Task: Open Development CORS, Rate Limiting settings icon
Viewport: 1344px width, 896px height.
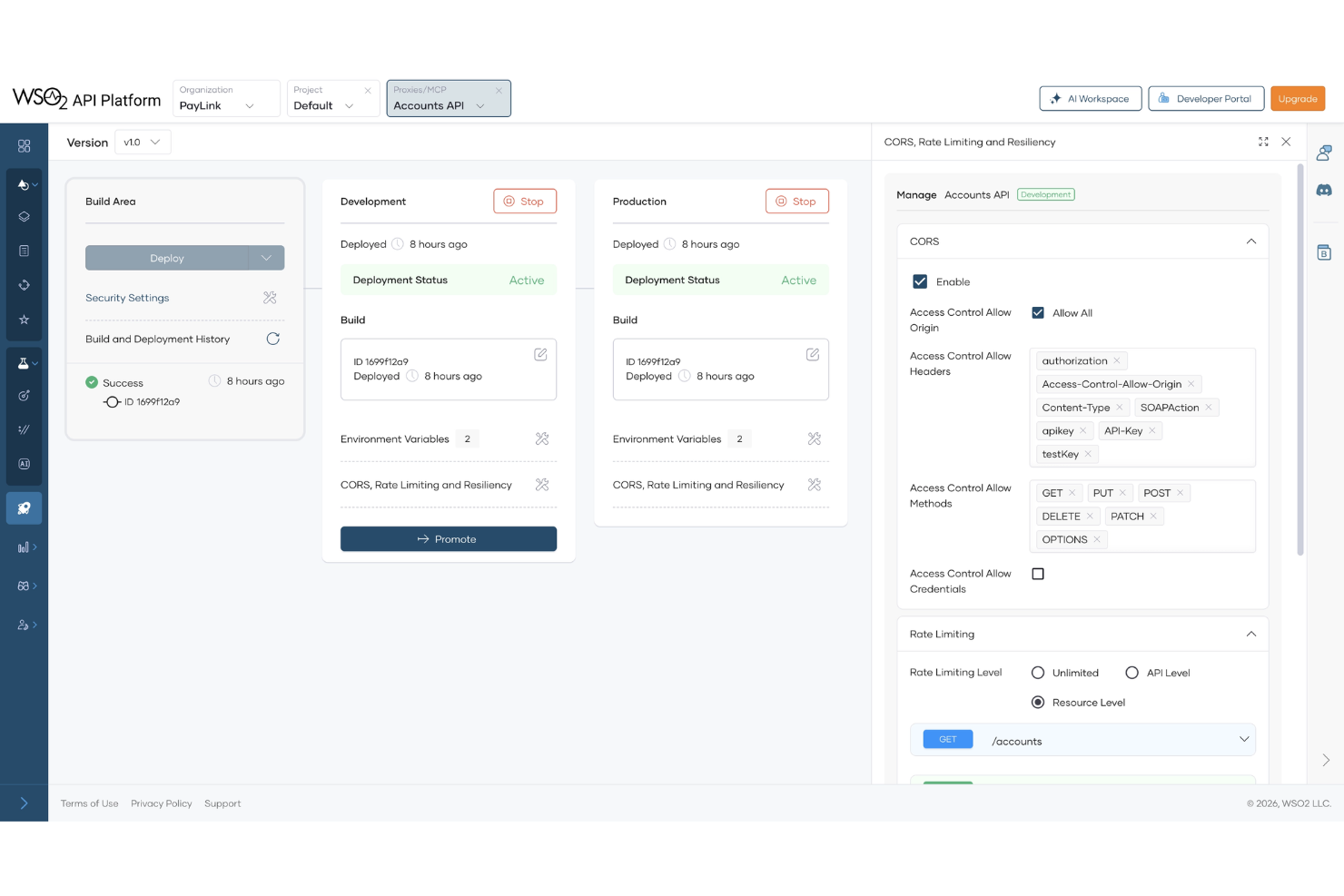Action: pyautogui.click(x=542, y=485)
